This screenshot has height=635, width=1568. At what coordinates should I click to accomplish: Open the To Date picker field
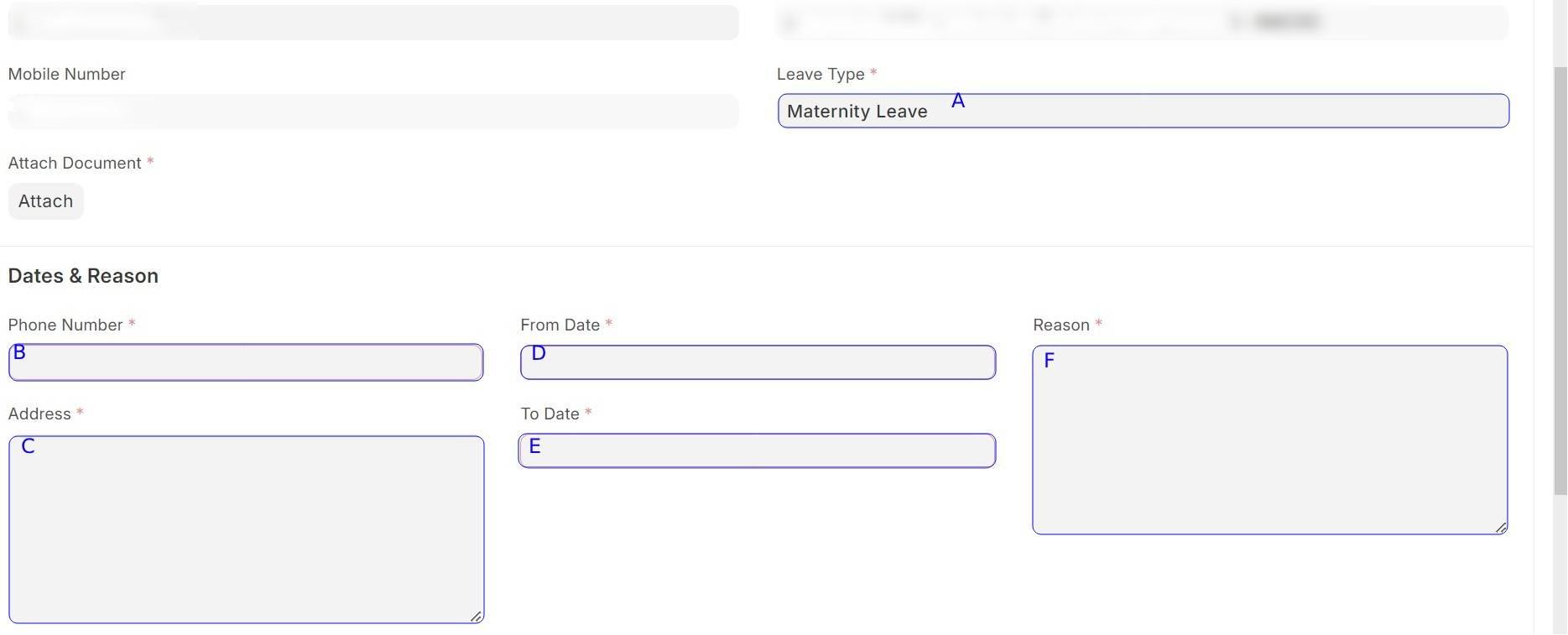(x=758, y=451)
